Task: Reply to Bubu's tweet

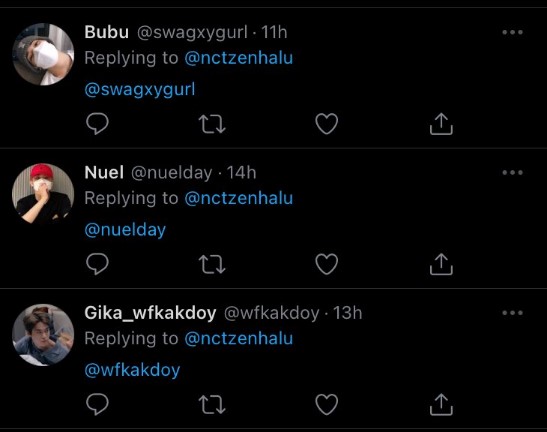Action: point(97,124)
